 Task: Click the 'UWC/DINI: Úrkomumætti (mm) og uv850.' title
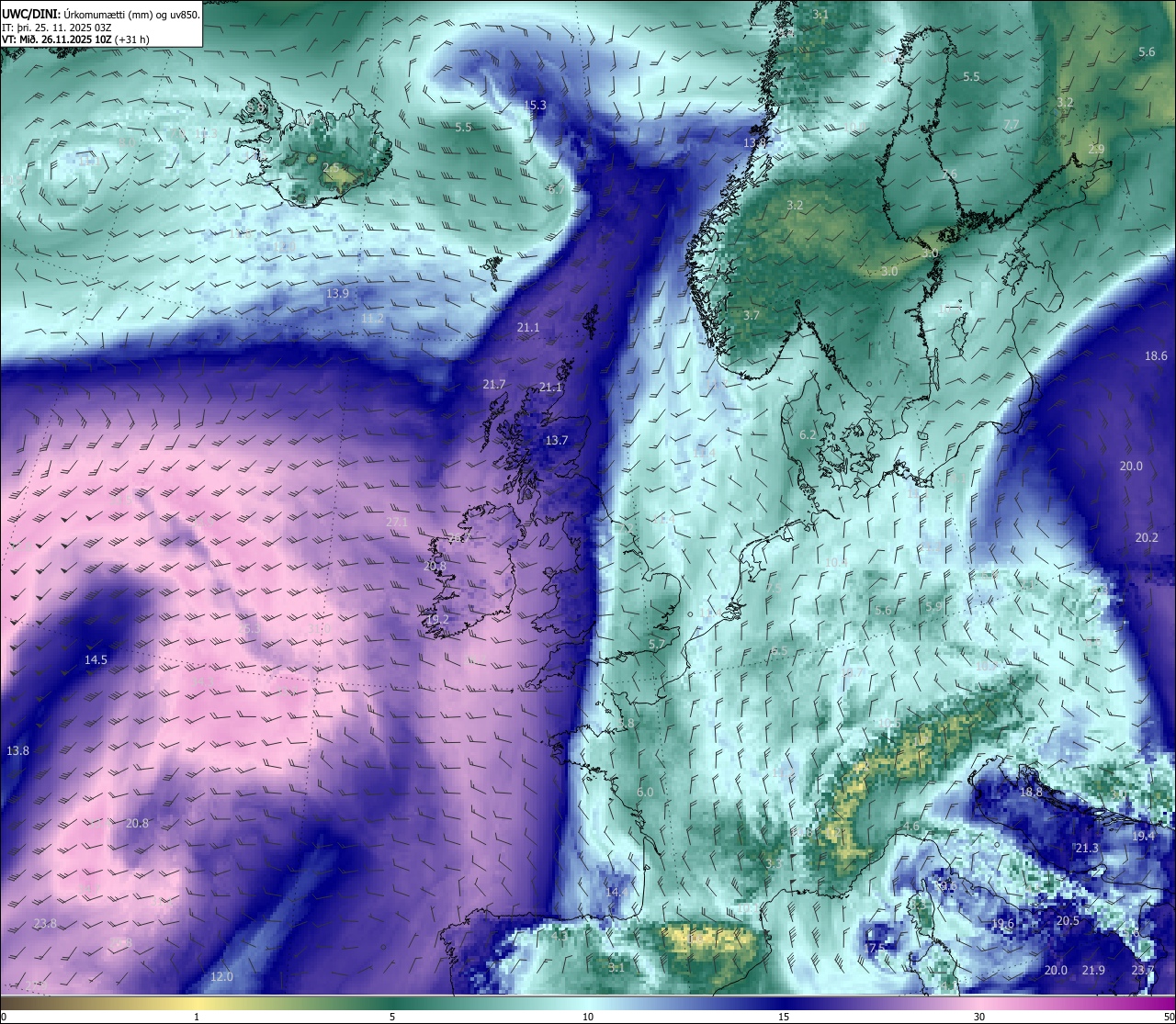pyautogui.click(x=101, y=13)
